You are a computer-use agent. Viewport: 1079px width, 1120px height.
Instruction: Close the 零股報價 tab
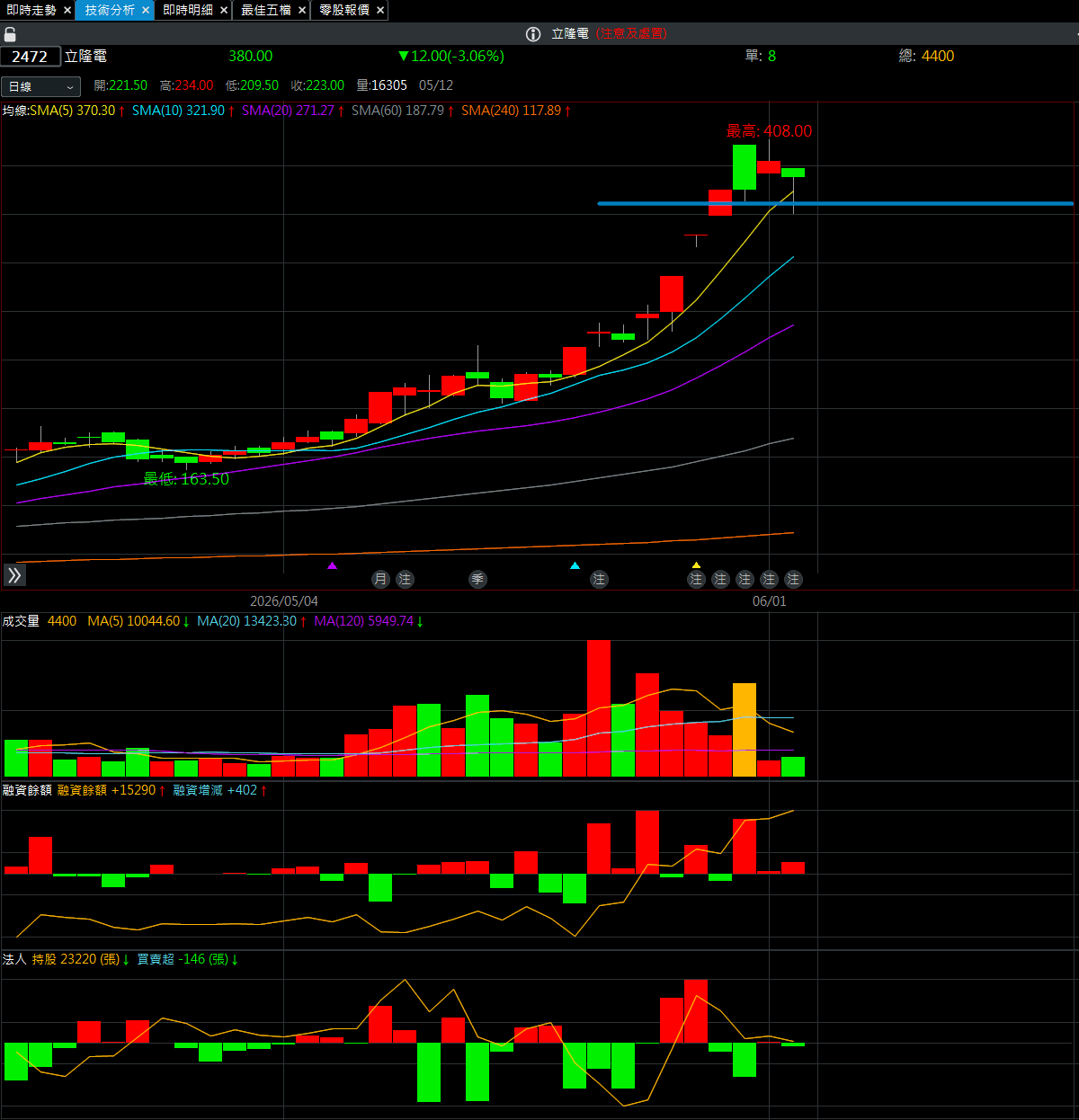380,10
